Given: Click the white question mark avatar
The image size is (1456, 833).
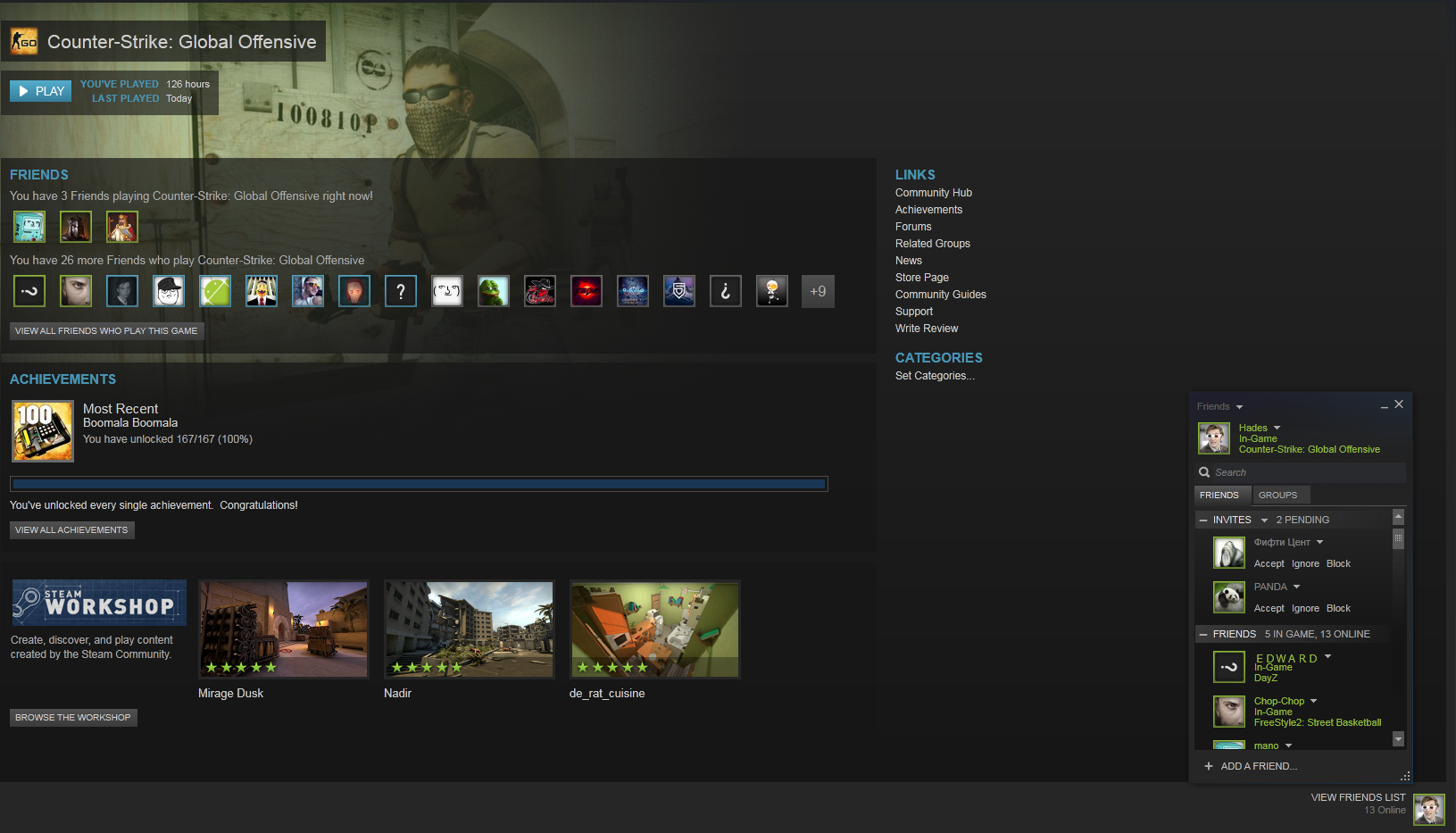Looking at the screenshot, I should [401, 291].
